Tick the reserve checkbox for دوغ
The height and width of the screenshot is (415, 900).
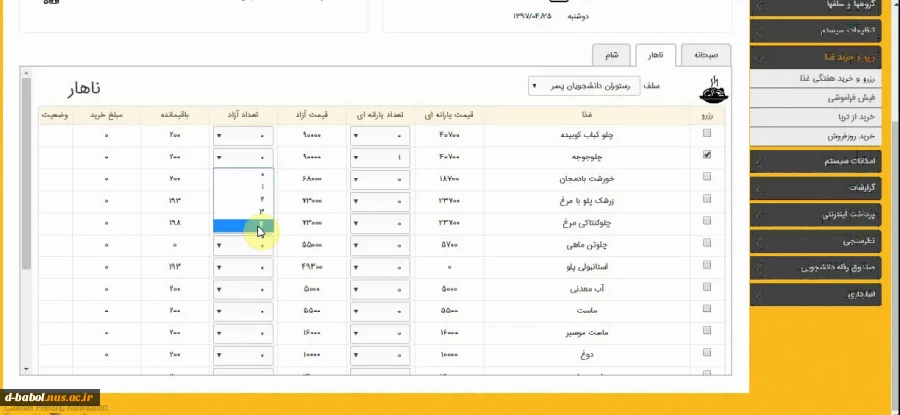(707, 352)
